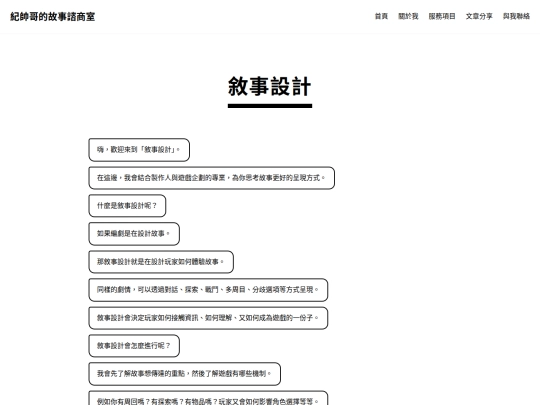Open the 關於我 menu item
Image resolution: width=540 pixels, height=405 pixels.
(x=408, y=16)
